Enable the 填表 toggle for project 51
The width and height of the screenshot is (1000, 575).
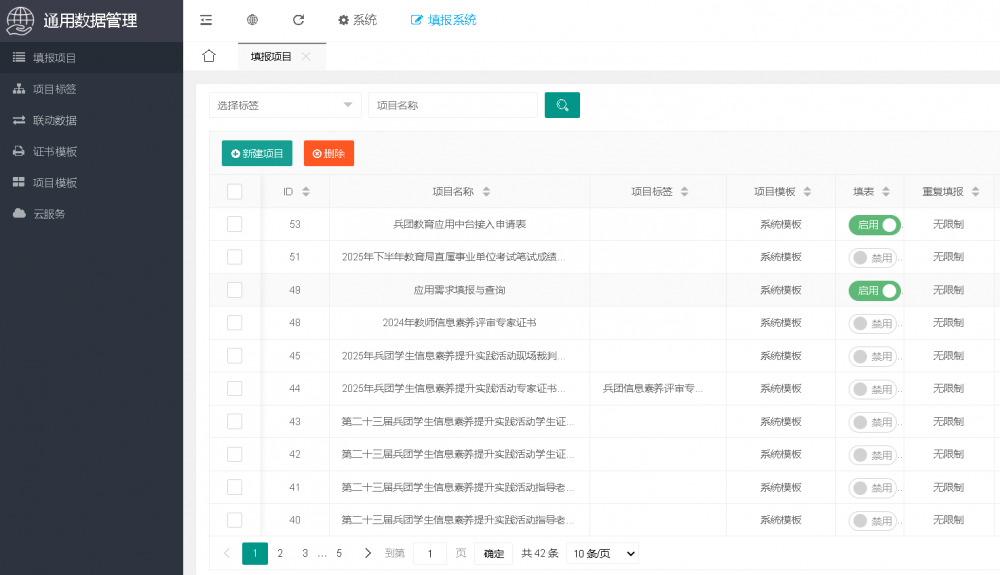873,258
